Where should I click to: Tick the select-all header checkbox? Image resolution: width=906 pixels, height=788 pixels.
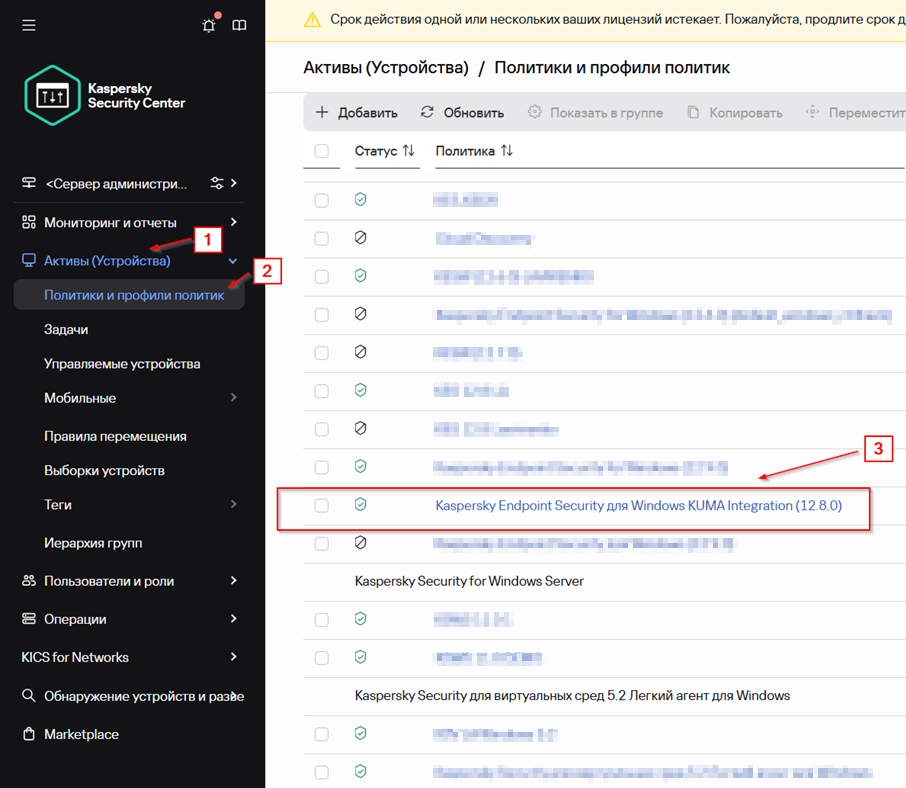tap(321, 151)
